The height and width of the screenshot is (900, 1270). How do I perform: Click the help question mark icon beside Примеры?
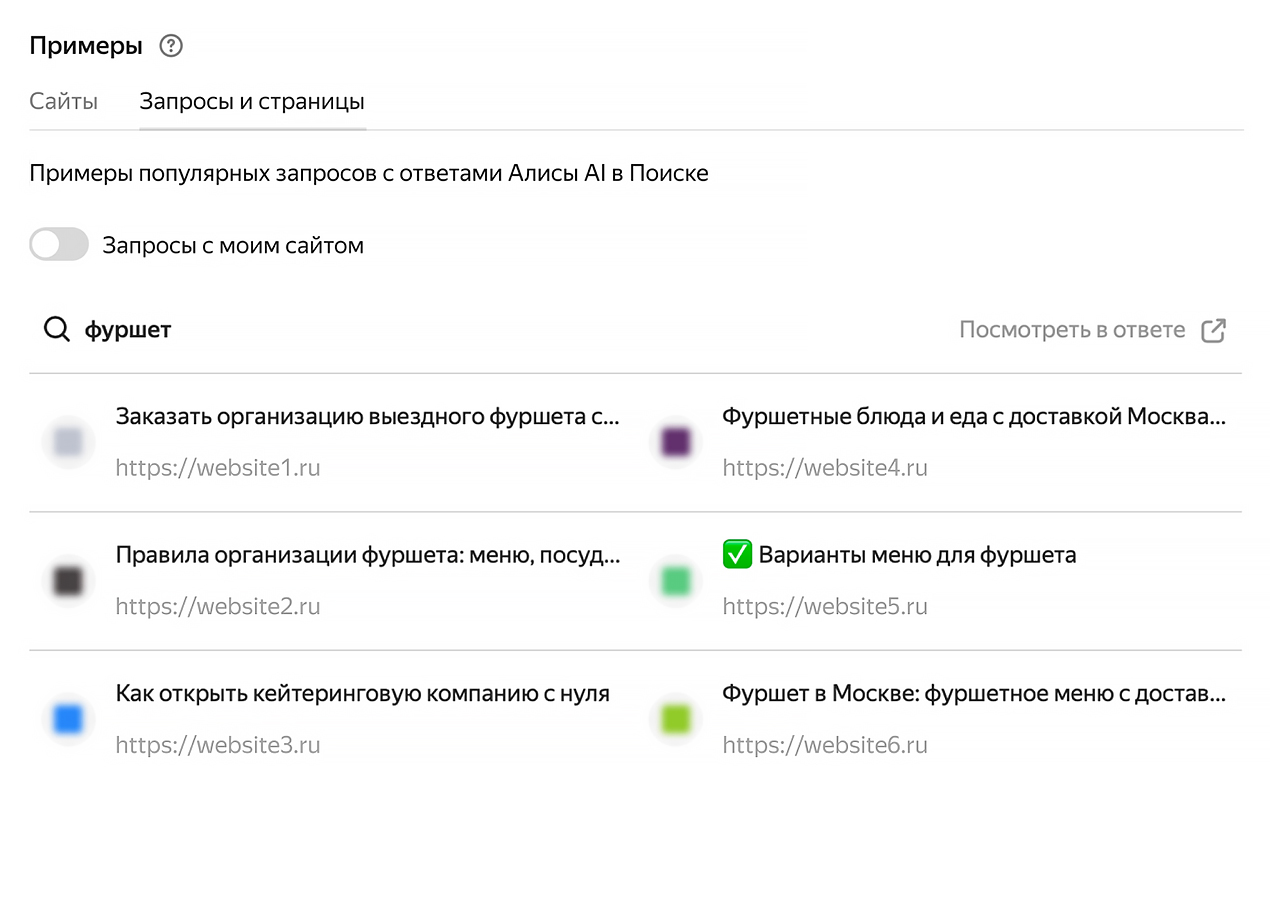coord(171,46)
